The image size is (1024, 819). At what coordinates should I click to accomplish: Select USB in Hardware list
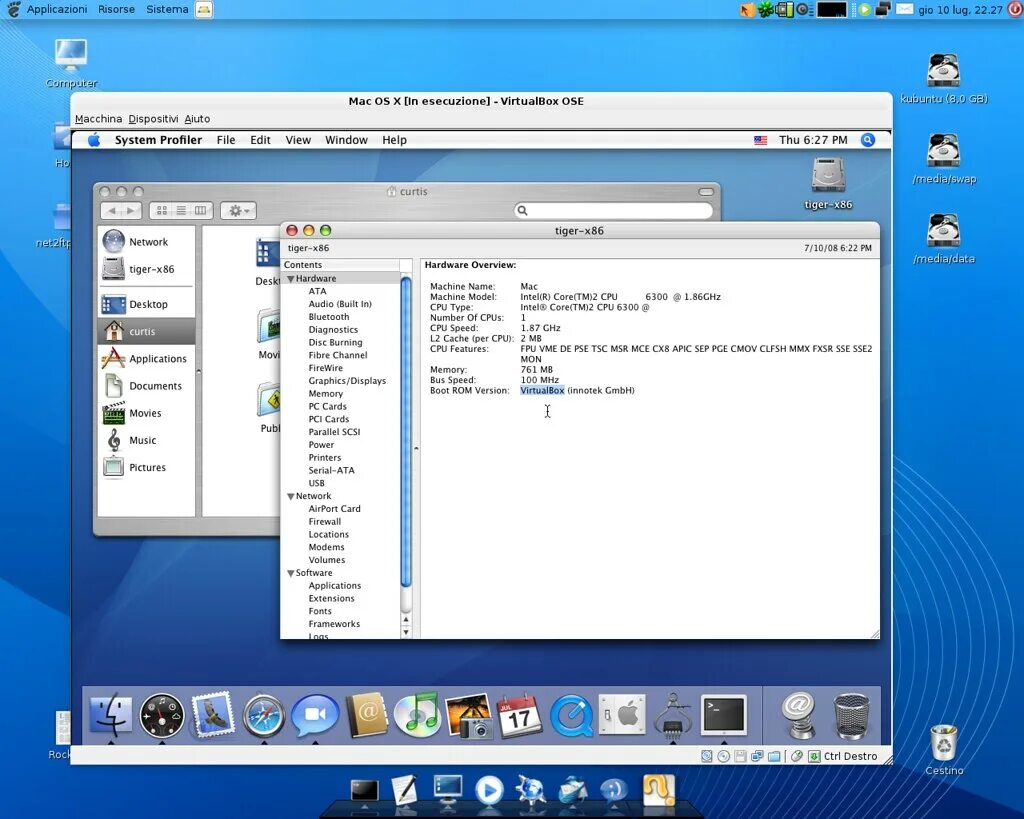click(316, 483)
